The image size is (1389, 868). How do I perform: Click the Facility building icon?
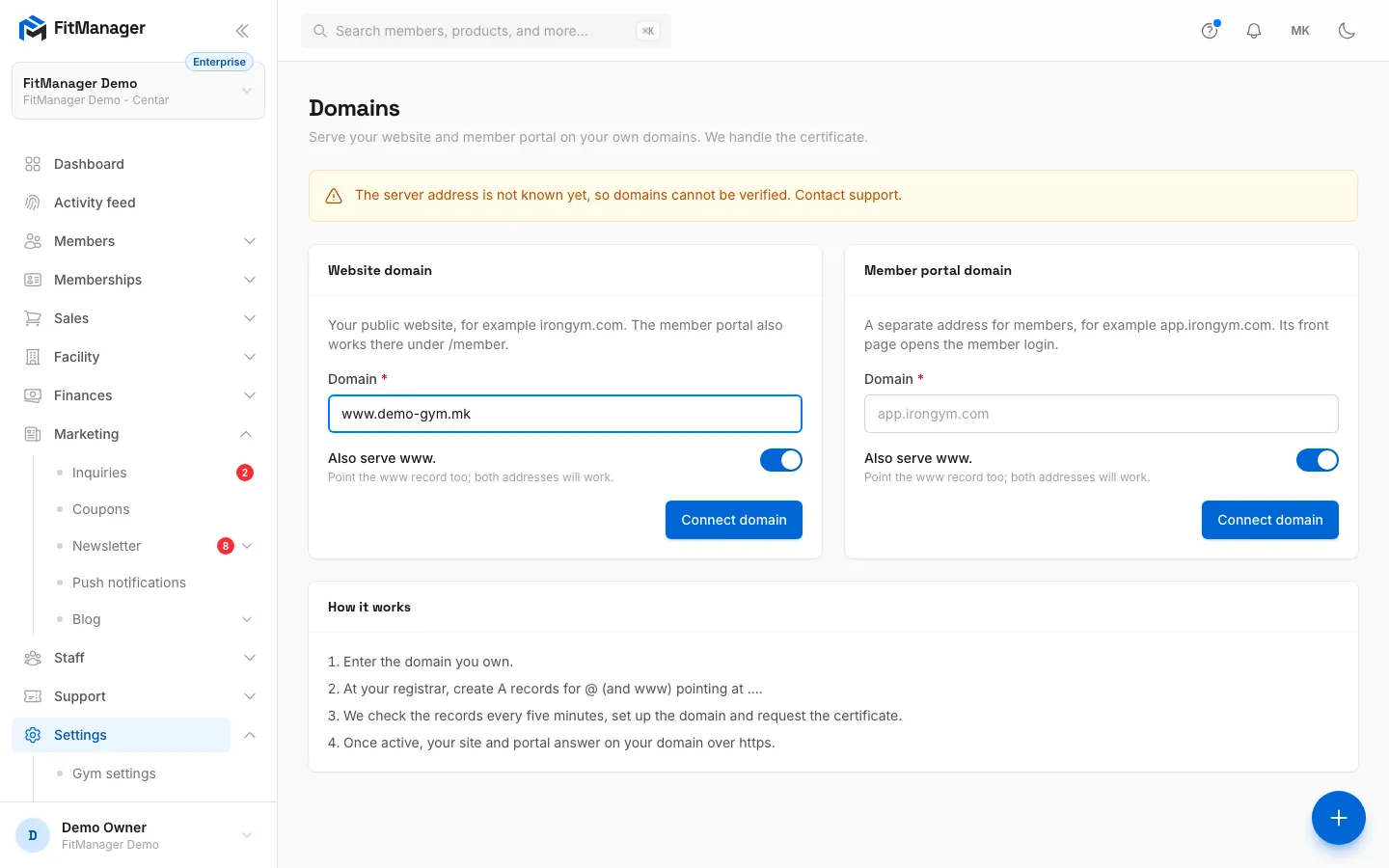pos(33,357)
